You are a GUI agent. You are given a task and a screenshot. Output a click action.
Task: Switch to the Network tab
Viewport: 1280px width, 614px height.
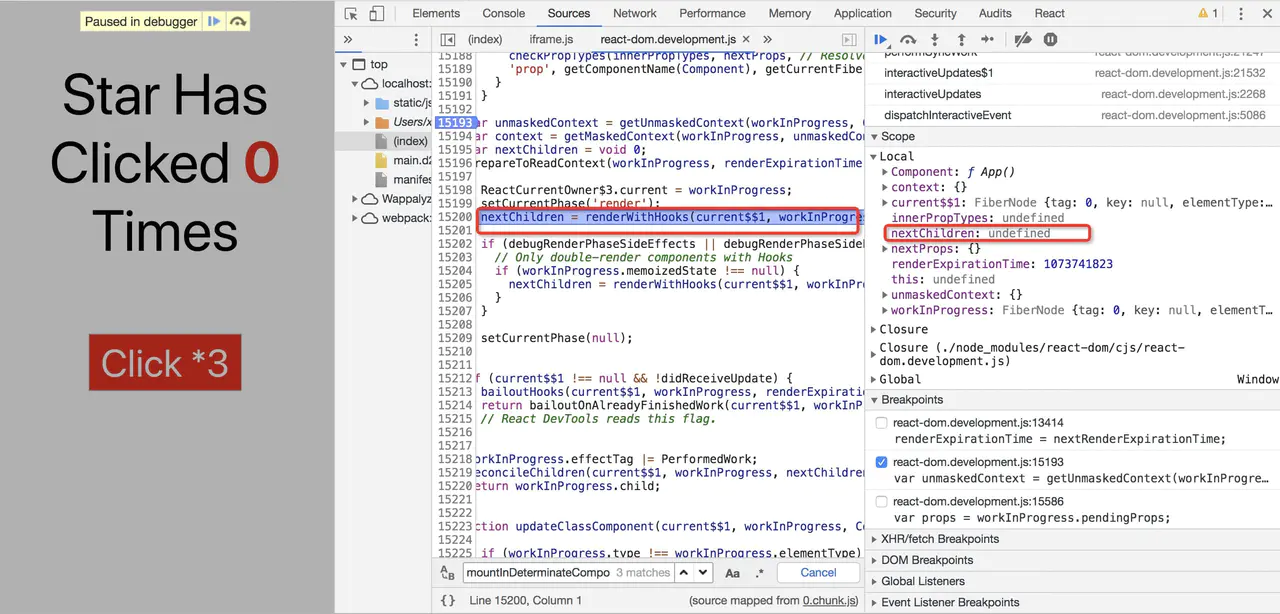click(635, 14)
